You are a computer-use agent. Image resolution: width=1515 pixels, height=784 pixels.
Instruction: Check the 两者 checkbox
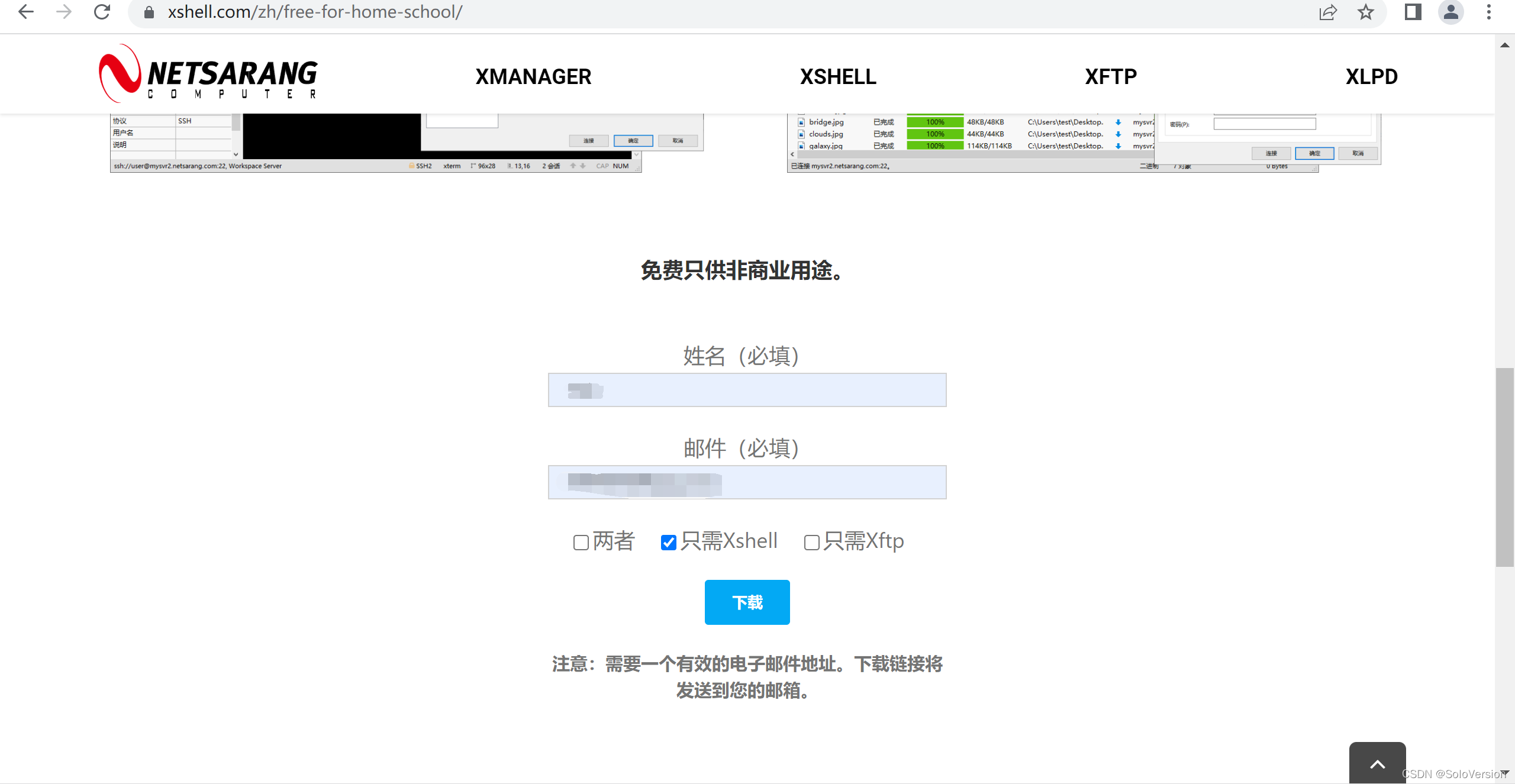tap(581, 542)
